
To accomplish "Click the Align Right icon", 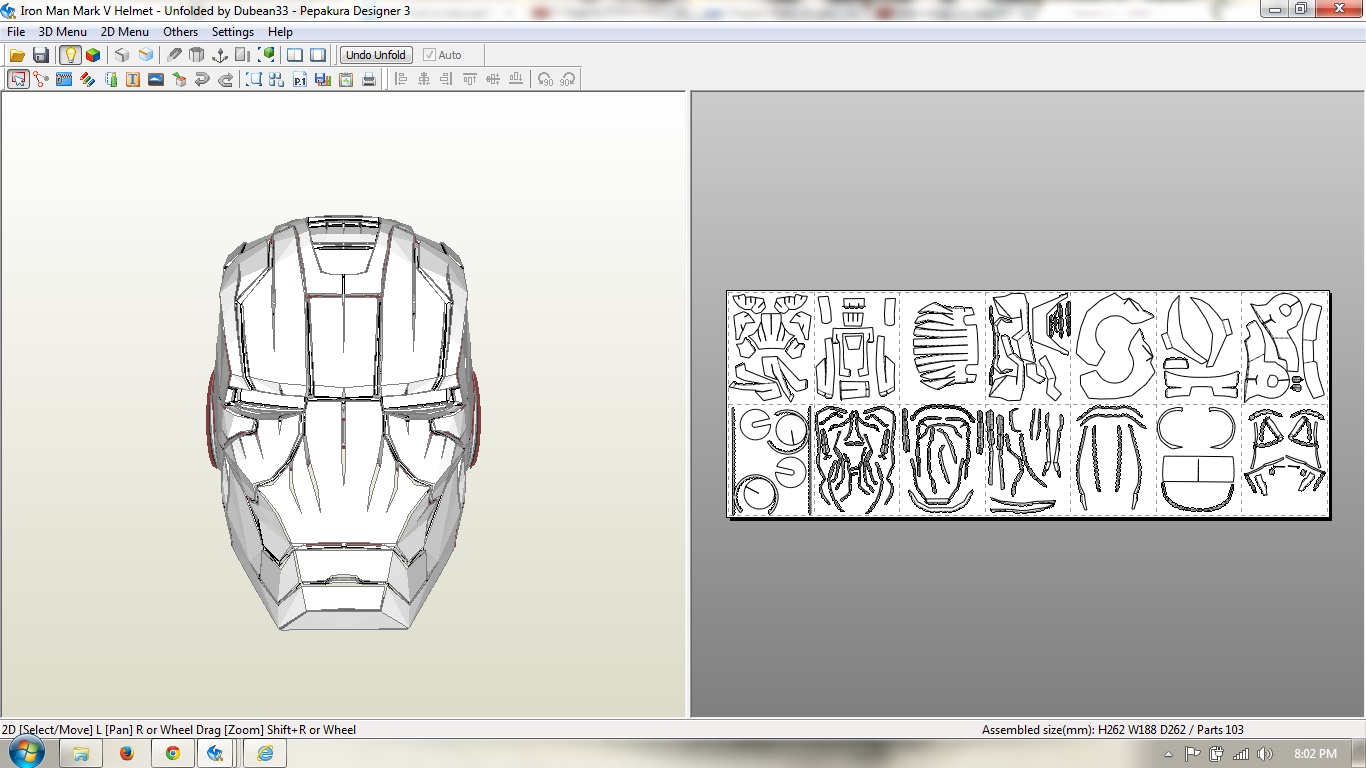I will pos(447,79).
